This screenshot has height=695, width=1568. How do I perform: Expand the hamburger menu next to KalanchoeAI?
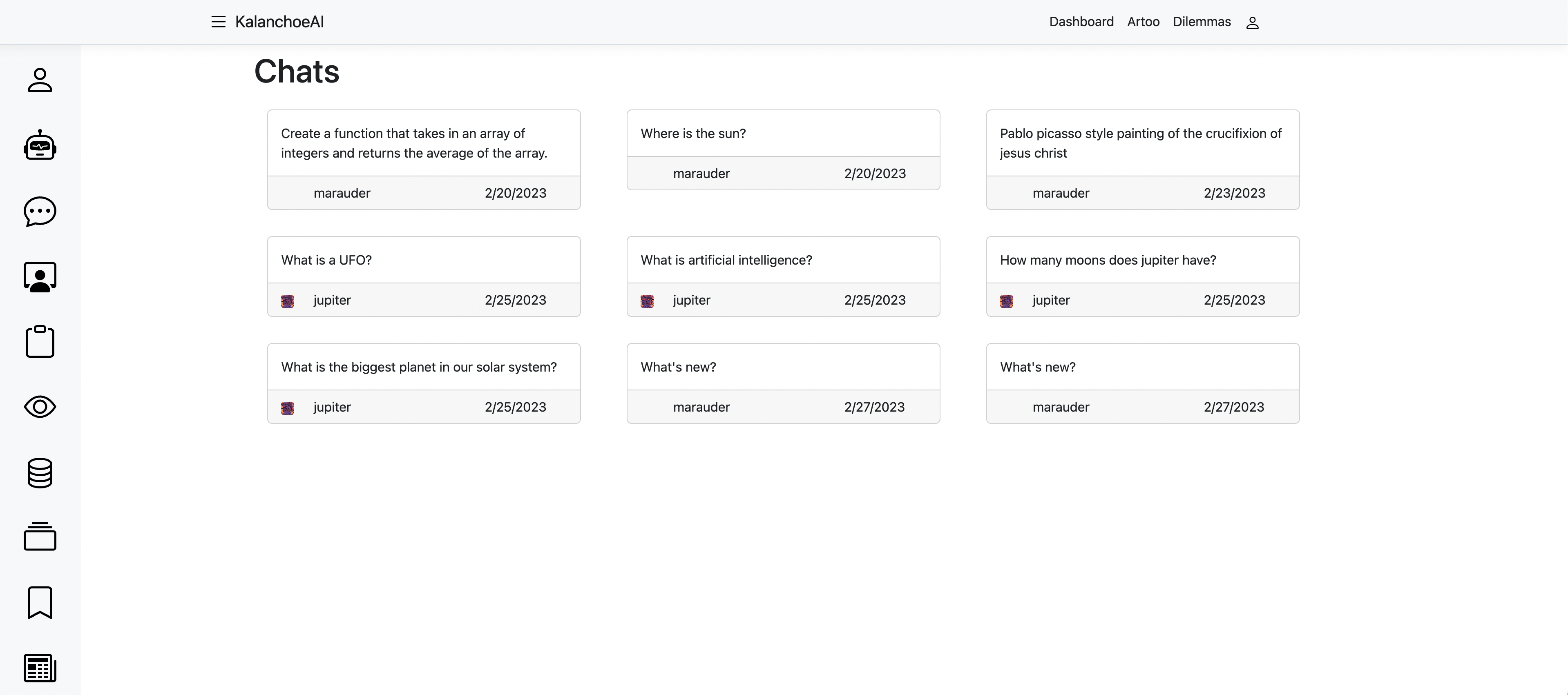click(218, 22)
